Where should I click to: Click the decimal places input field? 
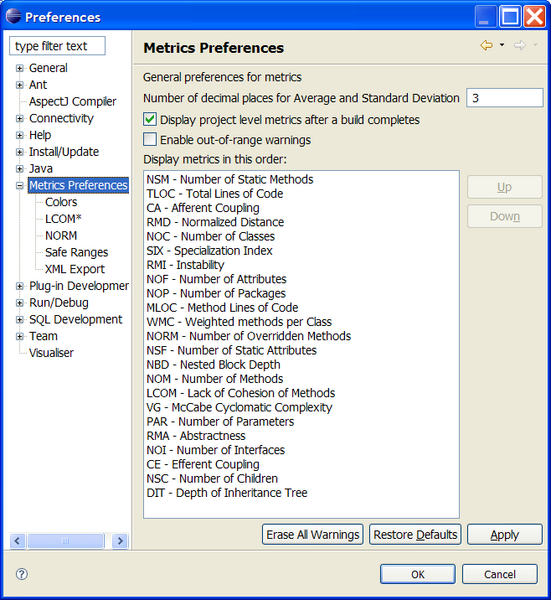tap(505, 98)
